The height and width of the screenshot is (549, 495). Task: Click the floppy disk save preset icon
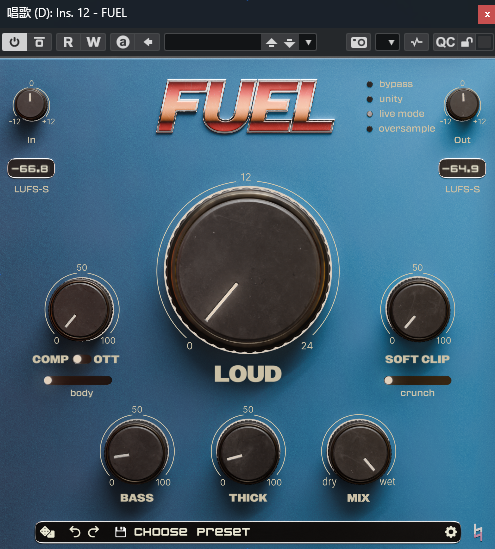pos(120,532)
